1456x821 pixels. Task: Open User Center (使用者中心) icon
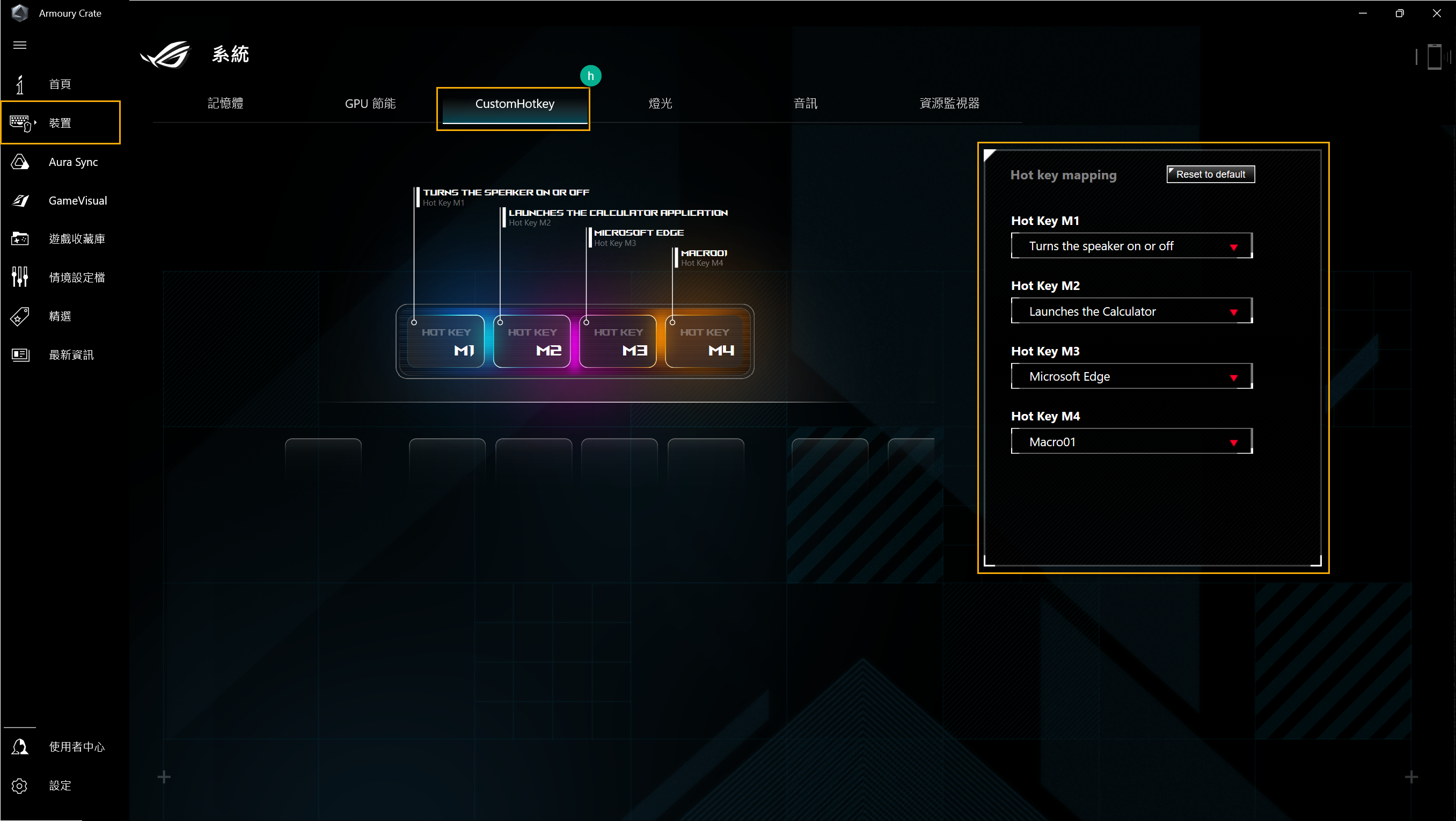20,747
